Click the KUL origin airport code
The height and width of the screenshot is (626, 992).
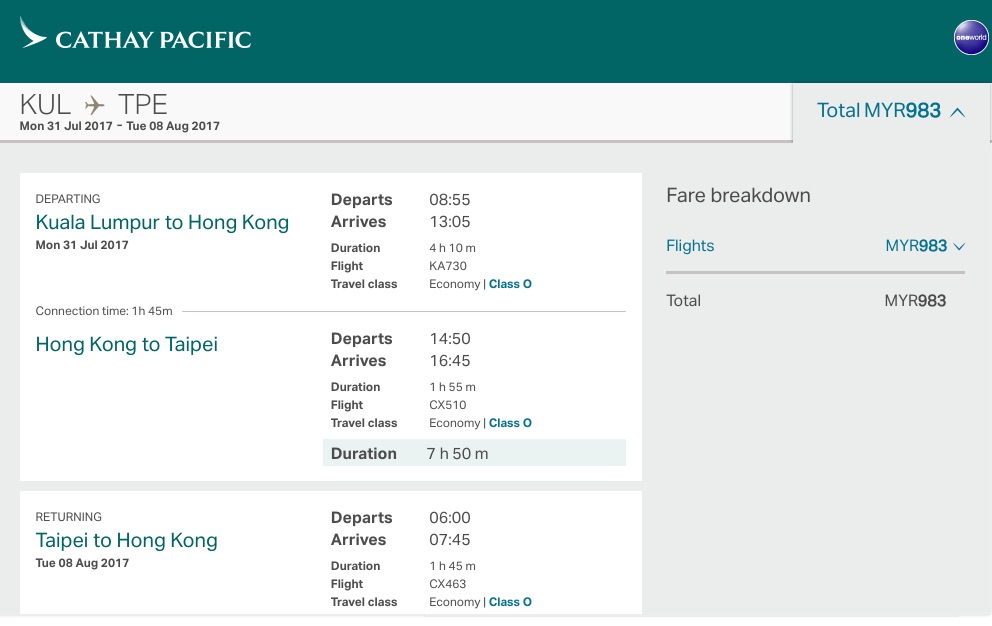[x=45, y=104]
